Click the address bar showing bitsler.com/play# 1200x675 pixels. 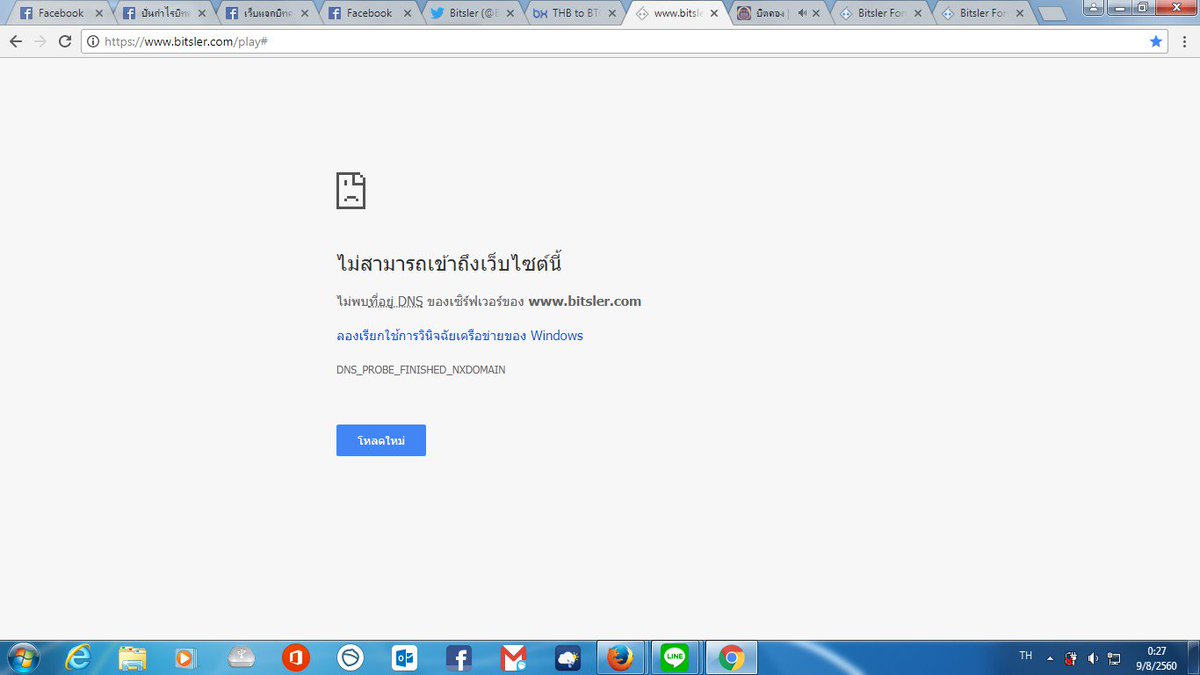626,42
